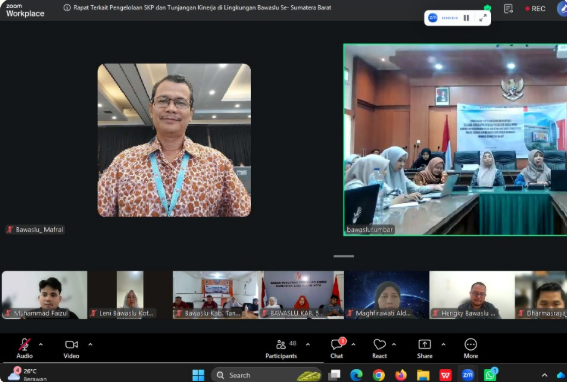Open the notes icon near REC

pyautogui.click(x=508, y=8)
